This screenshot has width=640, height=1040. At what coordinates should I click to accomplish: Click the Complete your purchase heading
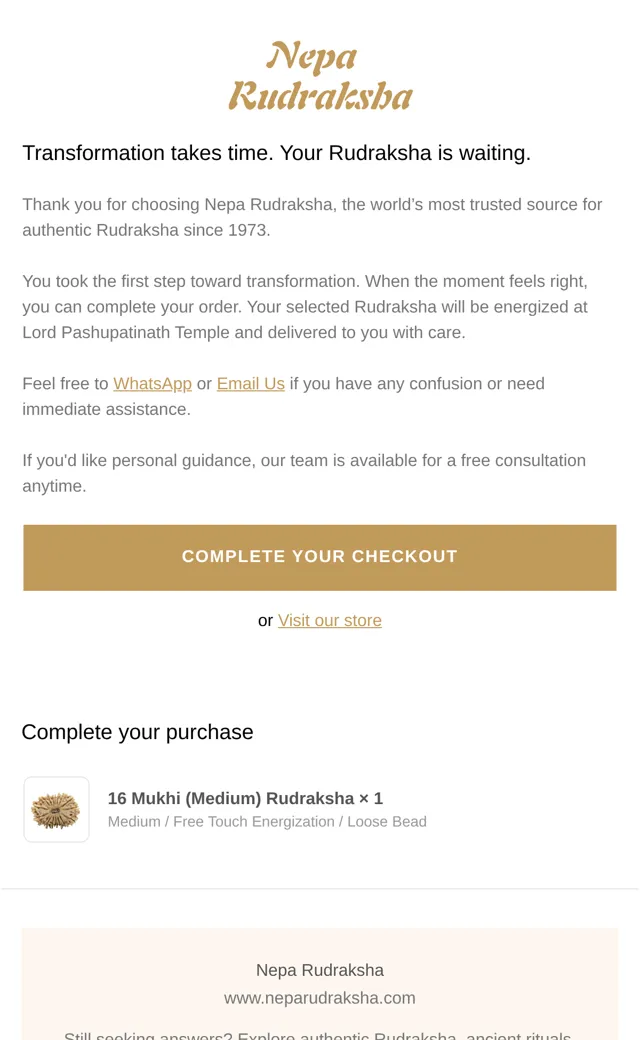coord(137,732)
